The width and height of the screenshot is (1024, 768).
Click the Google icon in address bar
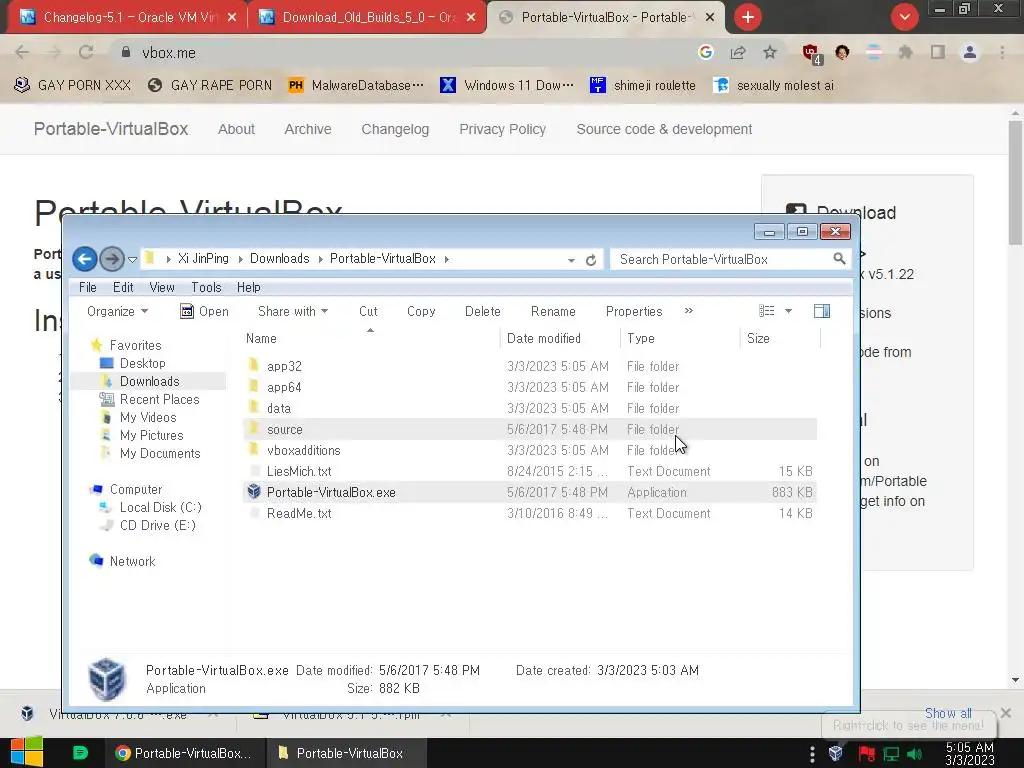coord(705,53)
